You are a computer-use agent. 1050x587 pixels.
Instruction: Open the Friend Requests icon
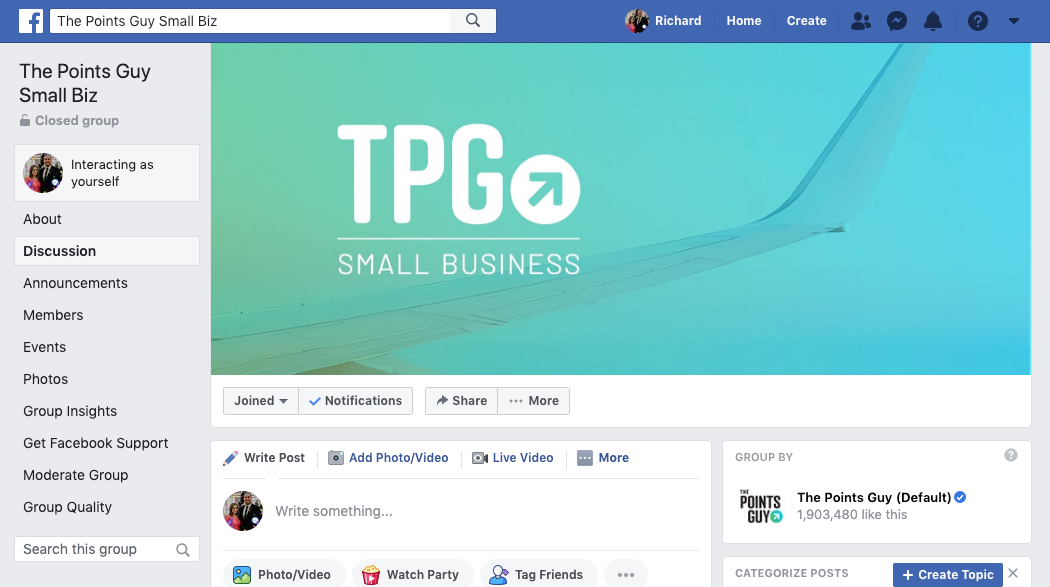pos(860,21)
